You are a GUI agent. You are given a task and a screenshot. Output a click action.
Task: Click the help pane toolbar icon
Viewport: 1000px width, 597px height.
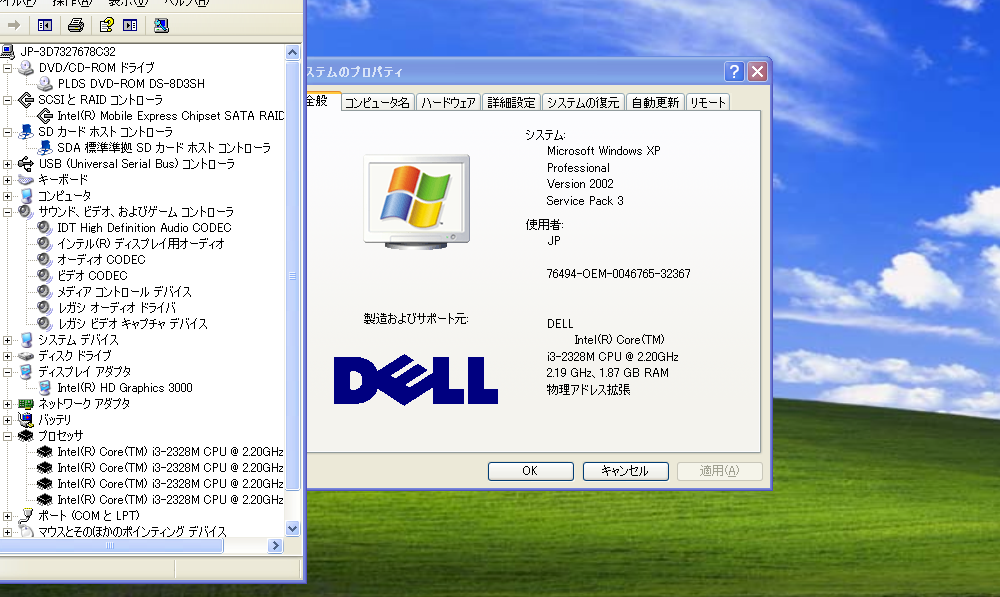(130, 26)
